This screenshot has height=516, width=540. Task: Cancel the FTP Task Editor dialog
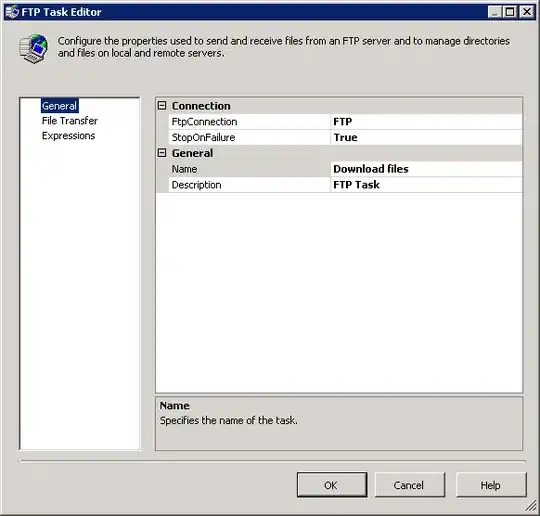pyautogui.click(x=409, y=485)
